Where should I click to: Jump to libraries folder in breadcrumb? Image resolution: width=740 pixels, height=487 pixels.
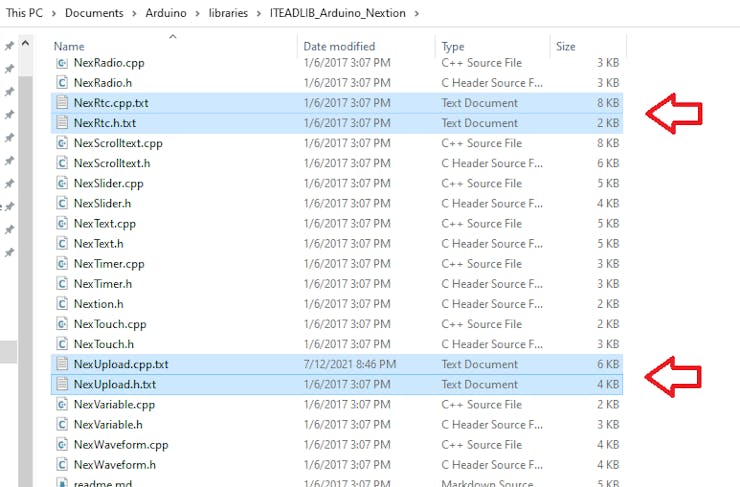tap(228, 13)
